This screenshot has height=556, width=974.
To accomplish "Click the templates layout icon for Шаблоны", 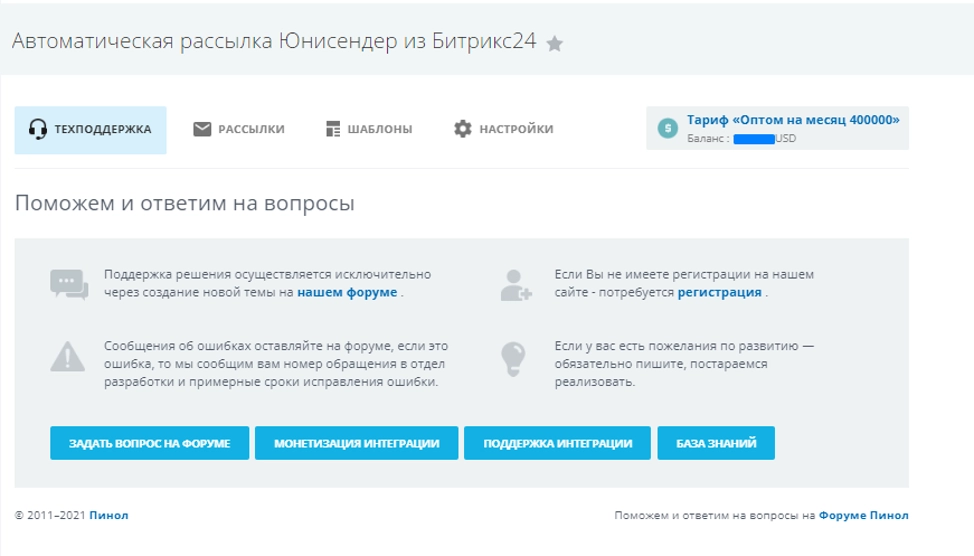I will click(x=334, y=129).
